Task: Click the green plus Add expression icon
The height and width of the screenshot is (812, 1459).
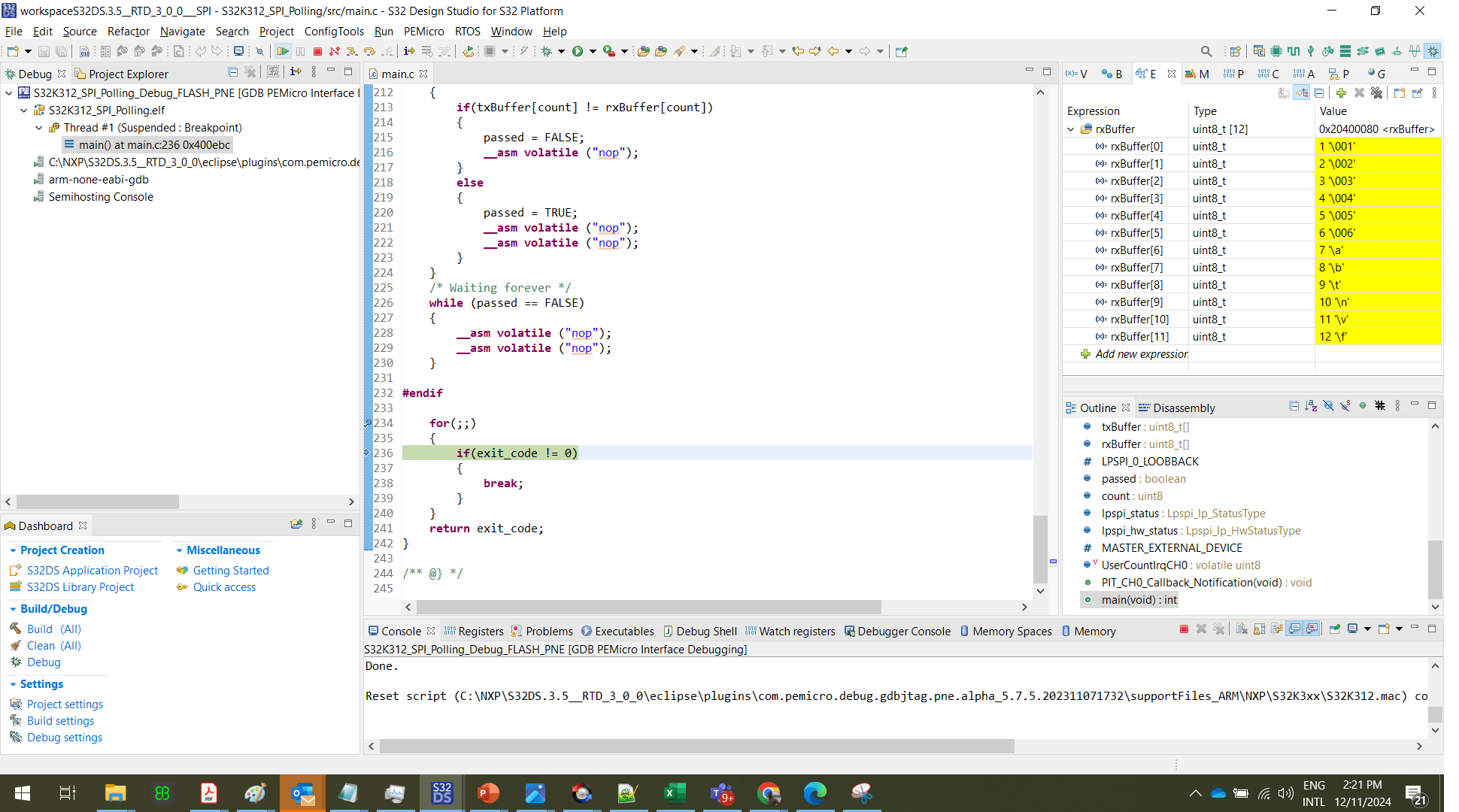Action: pyautogui.click(x=1341, y=92)
